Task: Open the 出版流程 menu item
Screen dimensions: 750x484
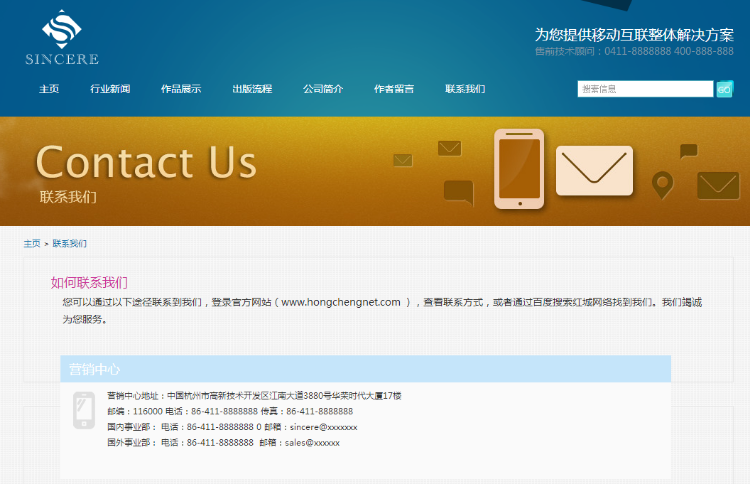Action: [x=252, y=89]
